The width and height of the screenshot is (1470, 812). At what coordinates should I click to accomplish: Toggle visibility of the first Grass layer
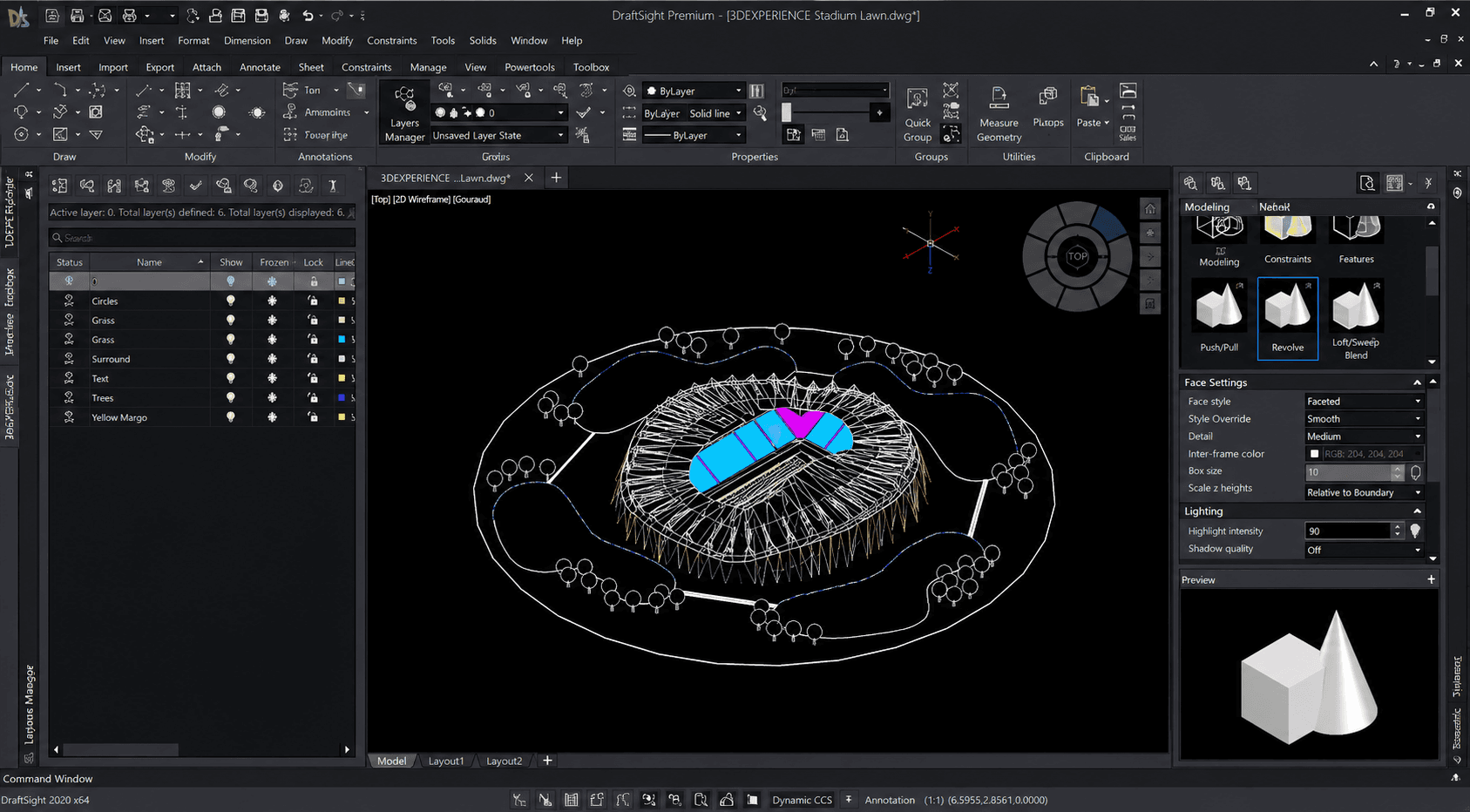tap(231, 320)
